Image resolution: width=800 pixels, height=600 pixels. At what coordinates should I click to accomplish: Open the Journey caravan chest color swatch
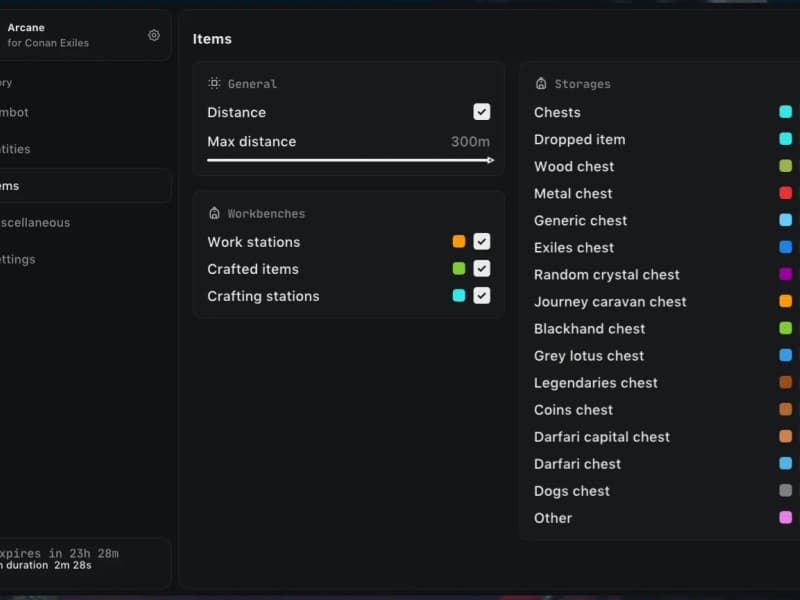(x=785, y=301)
